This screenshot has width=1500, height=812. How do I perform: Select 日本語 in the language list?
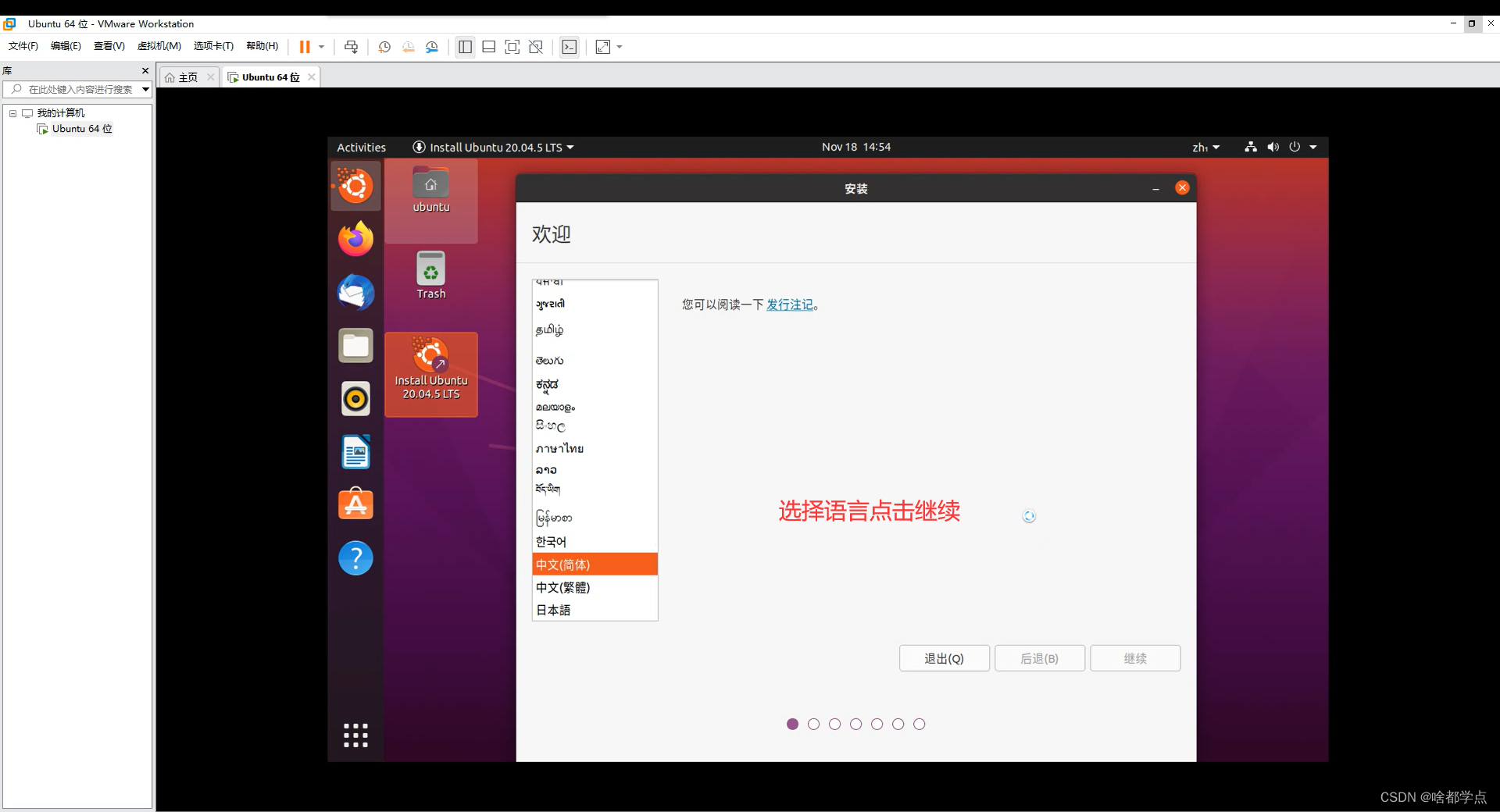point(595,610)
